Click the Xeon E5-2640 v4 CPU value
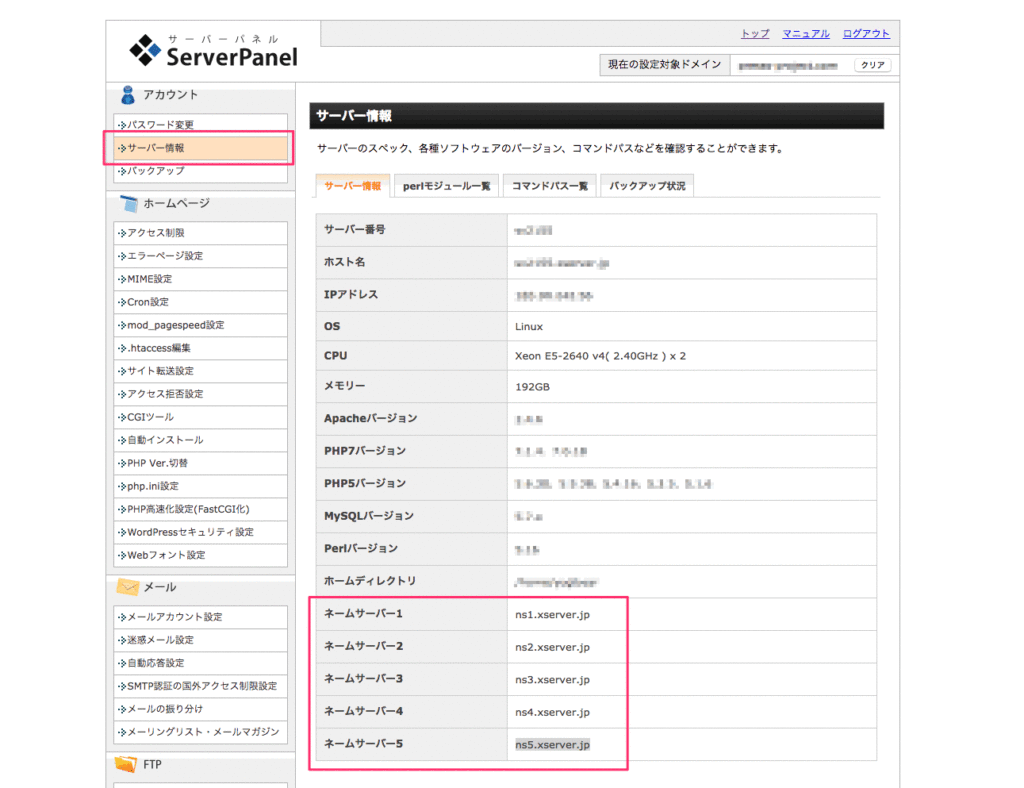 (x=600, y=356)
